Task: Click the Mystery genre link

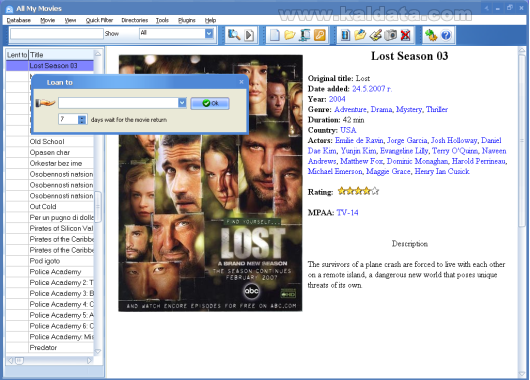Action: pyautogui.click(x=409, y=109)
